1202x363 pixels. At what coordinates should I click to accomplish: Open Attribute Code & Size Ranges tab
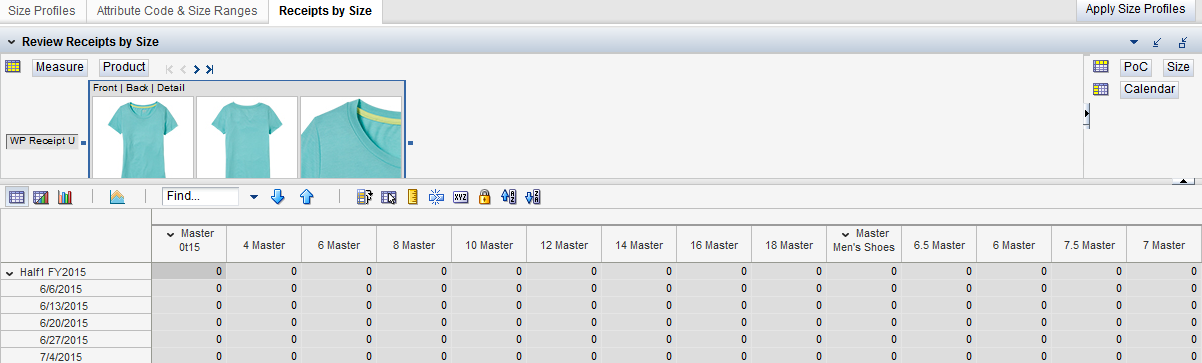pyautogui.click(x=177, y=11)
